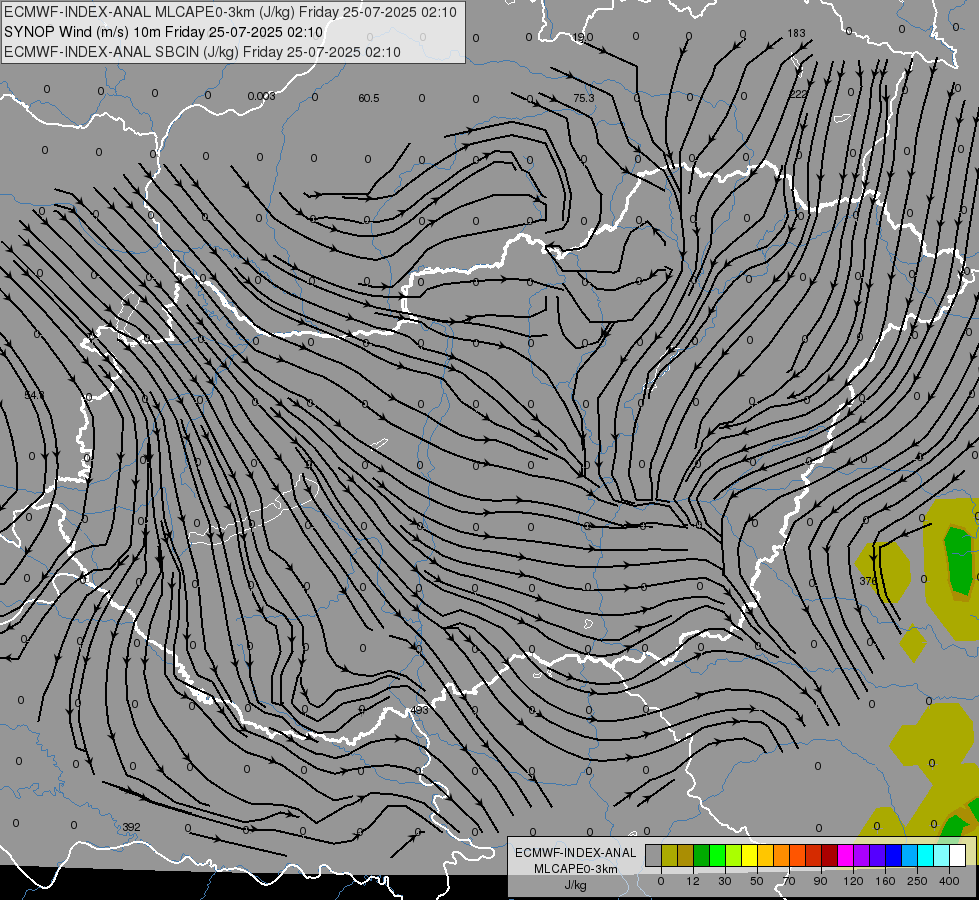Click the 'J/kg' unit label in the legend
Viewport: 979px width, 900px height.
pyautogui.click(x=575, y=886)
